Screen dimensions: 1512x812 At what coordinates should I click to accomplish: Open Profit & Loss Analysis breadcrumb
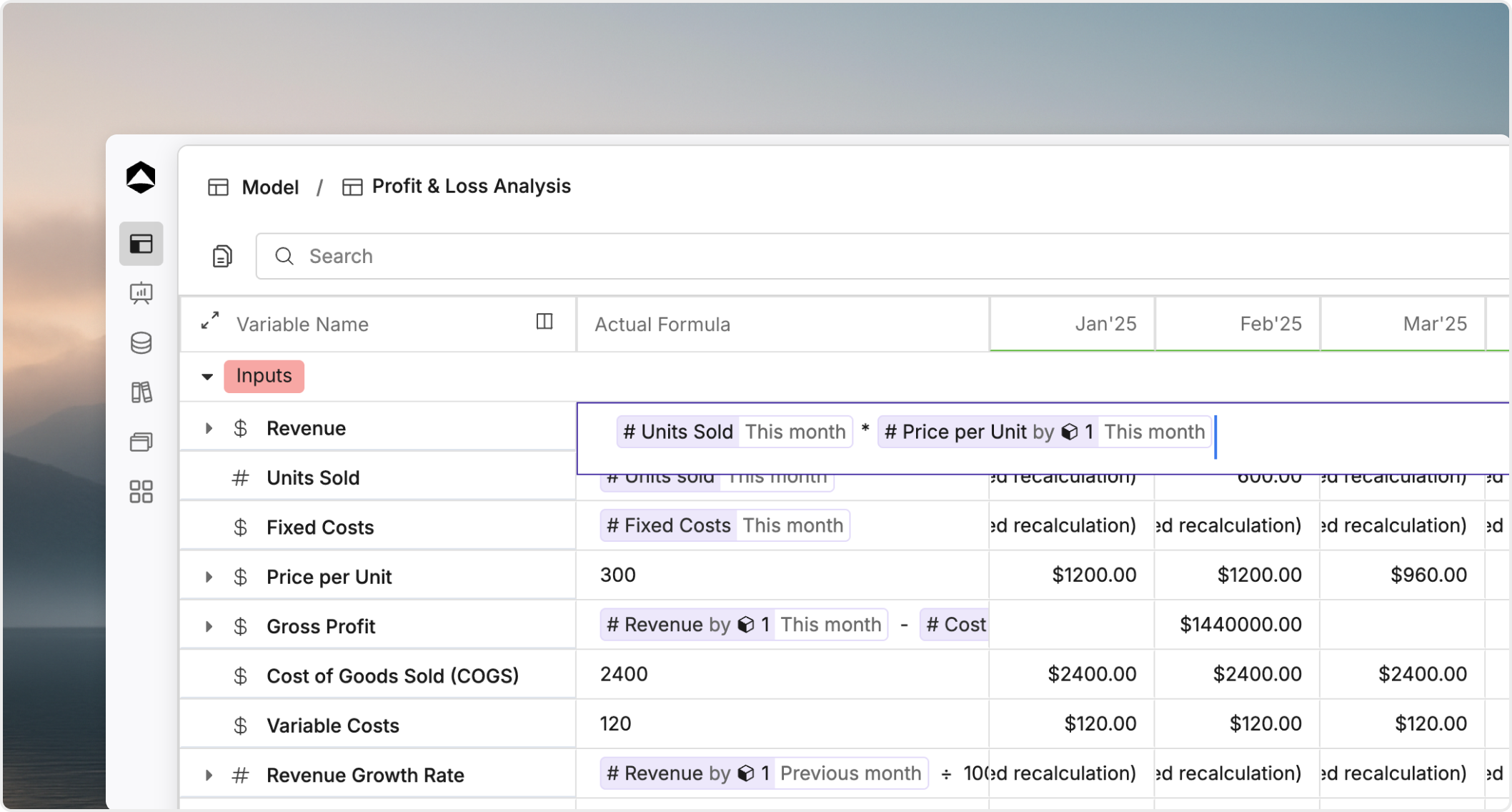[x=472, y=187]
